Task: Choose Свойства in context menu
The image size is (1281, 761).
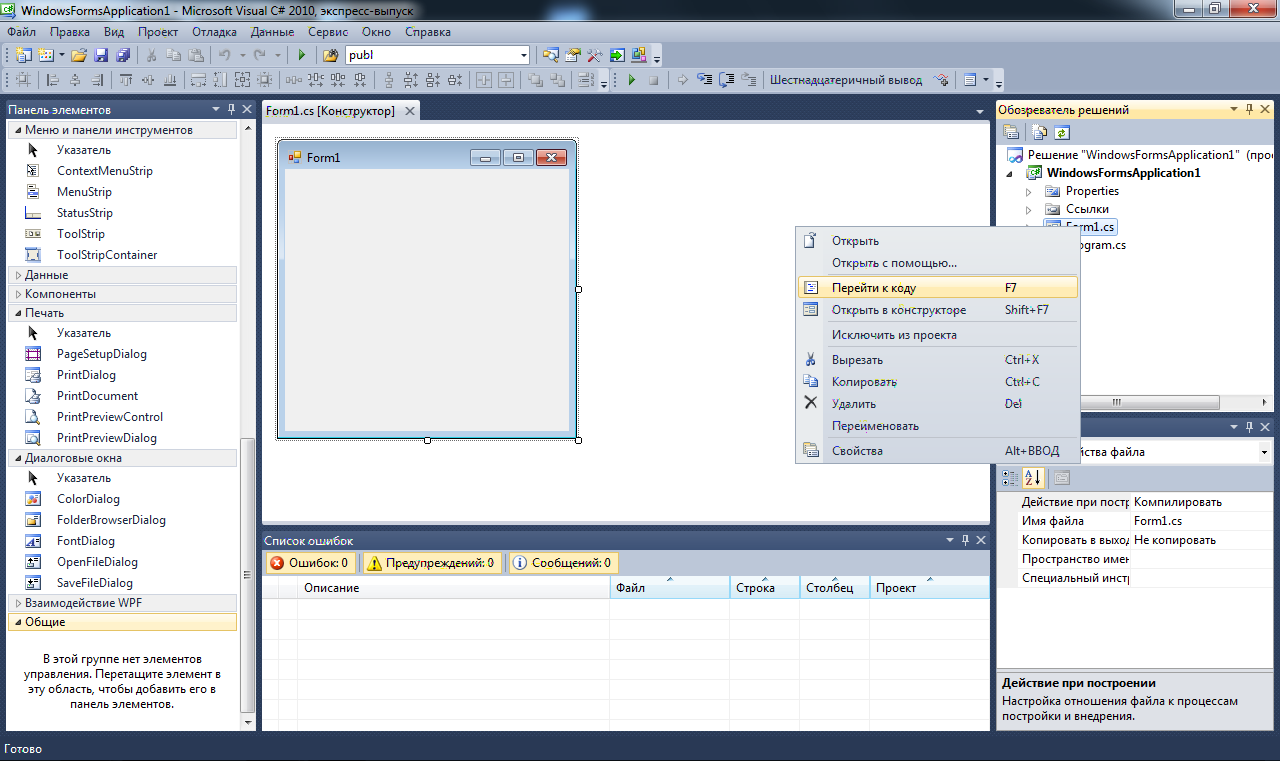Action: click(938, 451)
